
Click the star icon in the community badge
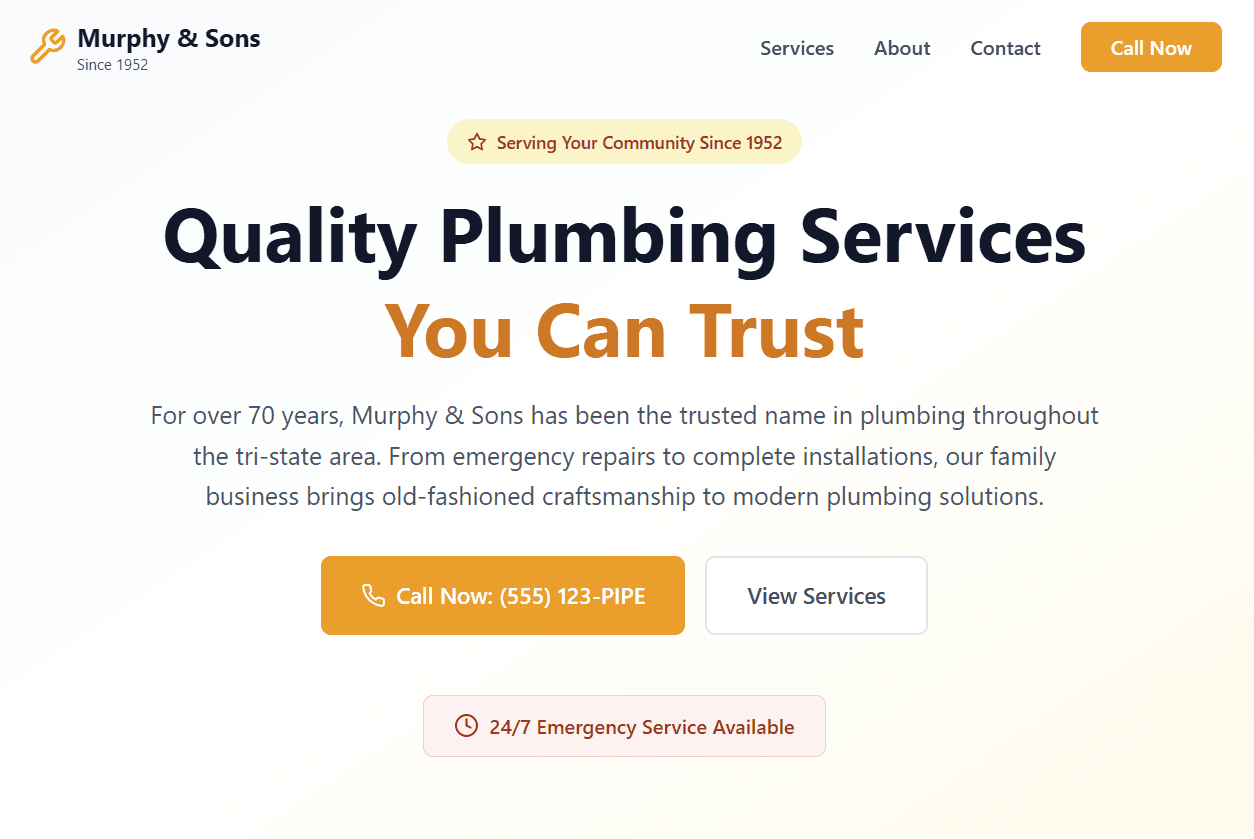[x=476, y=142]
